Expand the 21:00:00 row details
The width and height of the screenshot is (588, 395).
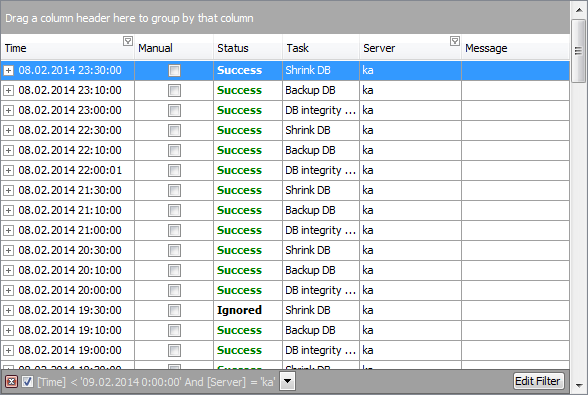8,230
